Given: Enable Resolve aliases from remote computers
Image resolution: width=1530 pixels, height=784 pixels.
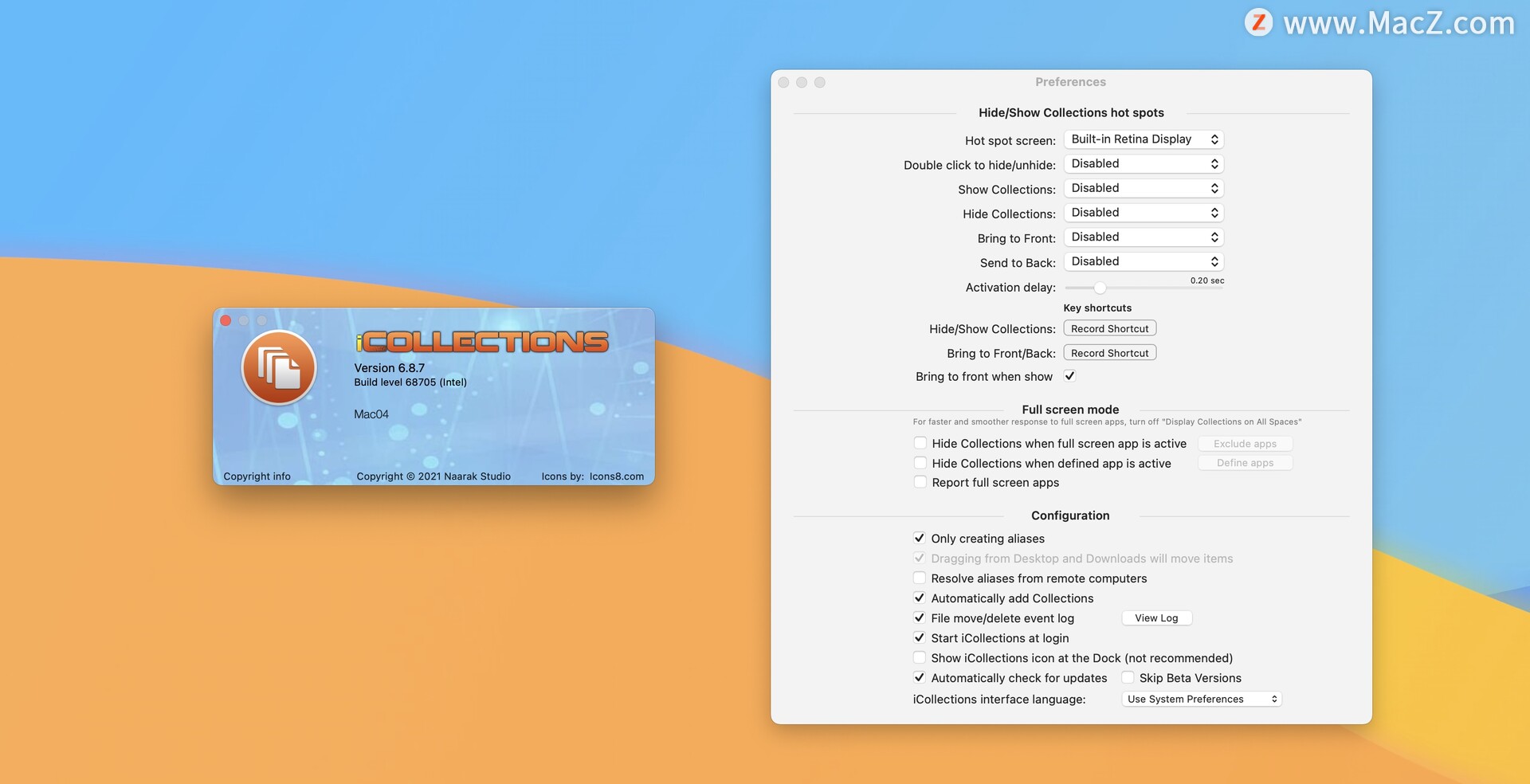Looking at the screenshot, I should click(x=920, y=578).
